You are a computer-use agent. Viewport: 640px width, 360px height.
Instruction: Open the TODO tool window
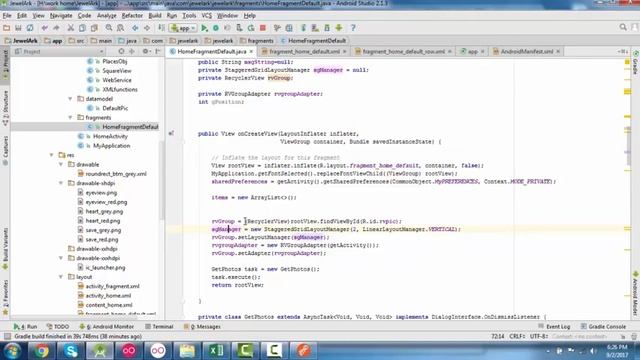tap(58, 327)
